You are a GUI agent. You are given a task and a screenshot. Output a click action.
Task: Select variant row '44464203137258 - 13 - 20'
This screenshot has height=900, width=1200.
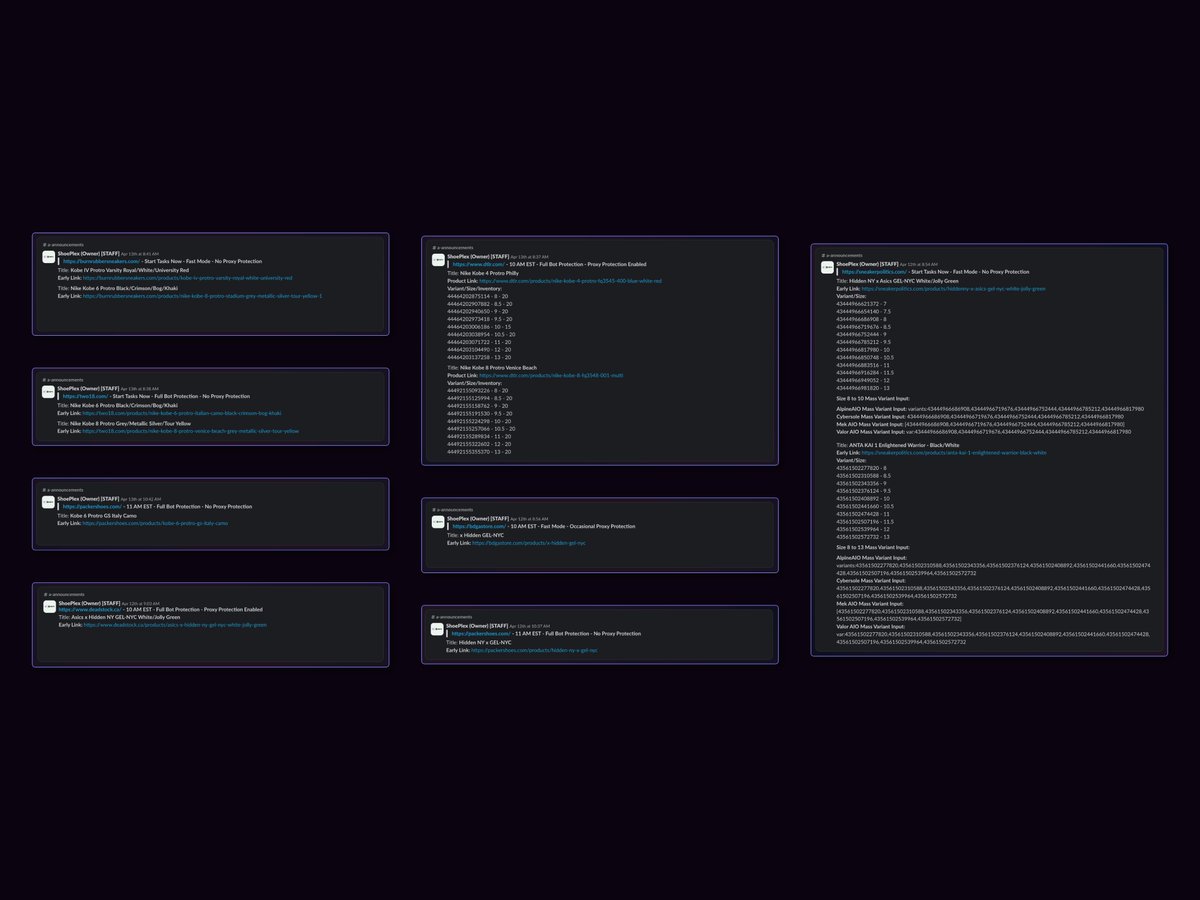coord(479,357)
